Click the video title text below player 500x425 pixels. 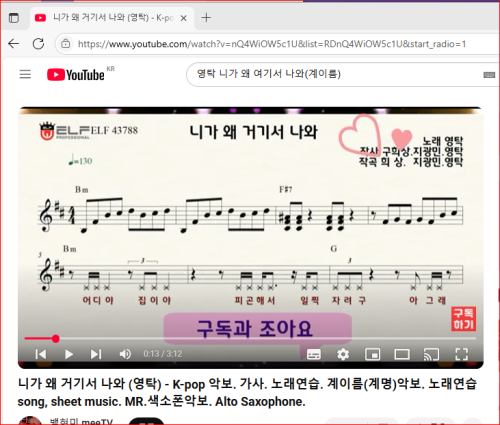point(247,393)
